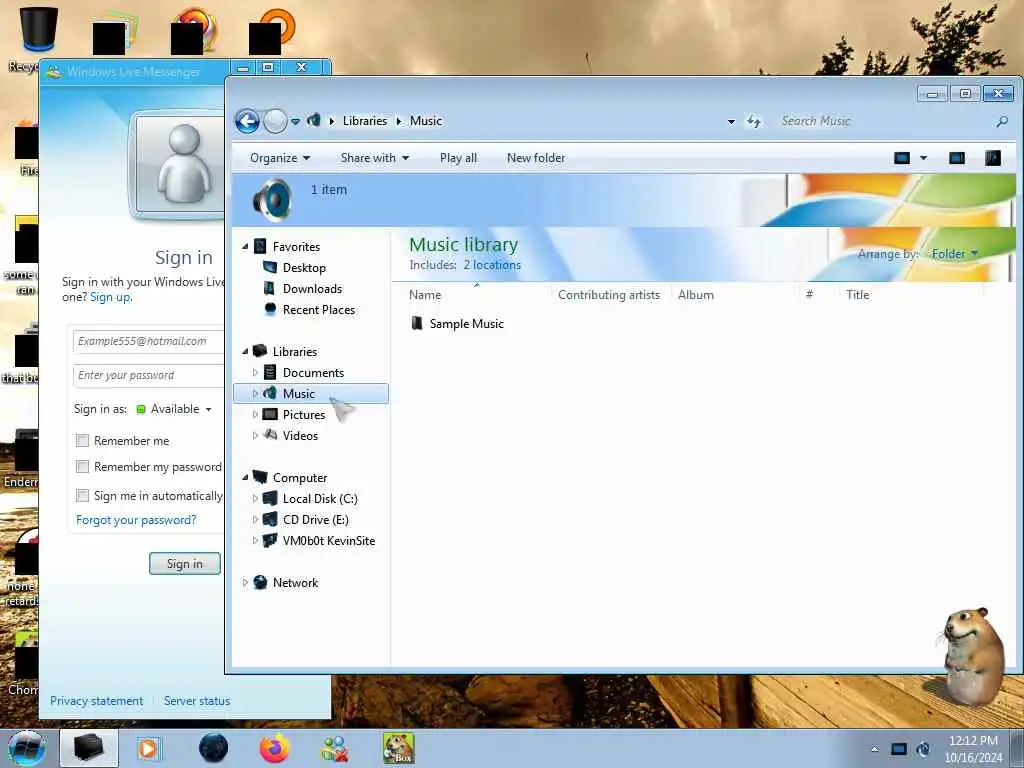The height and width of the screenshot is (768, 1024).
Task: Select Libraries in the address bar
Action: pos(364,121)
